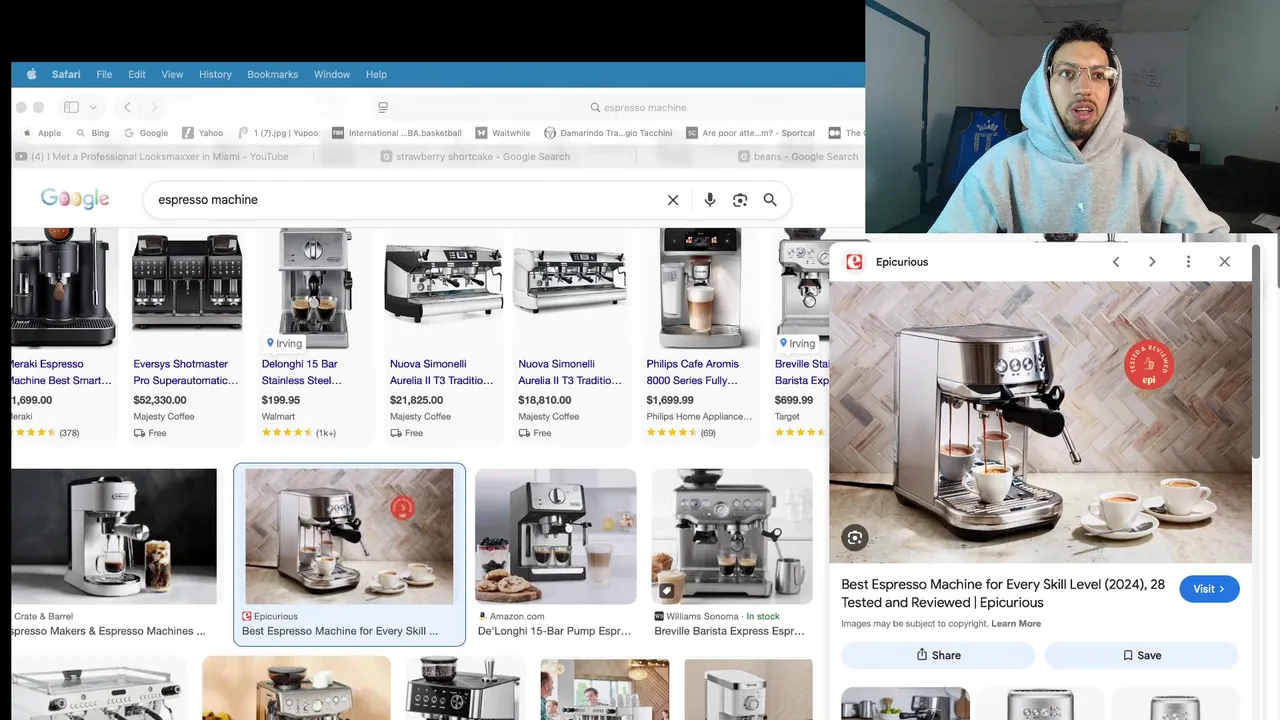Screen dimensions: 1280x720
Task: Open the Sportcal bookmark
Action: [x=751, y=133]
